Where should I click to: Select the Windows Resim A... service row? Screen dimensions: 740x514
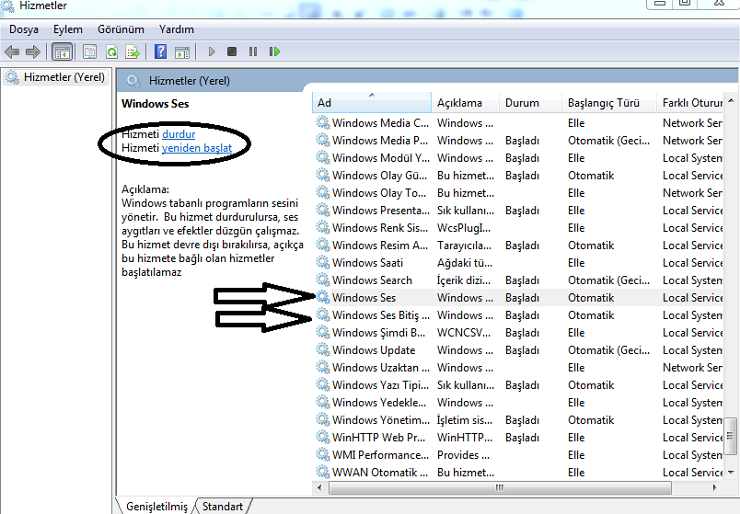(518, 245)
